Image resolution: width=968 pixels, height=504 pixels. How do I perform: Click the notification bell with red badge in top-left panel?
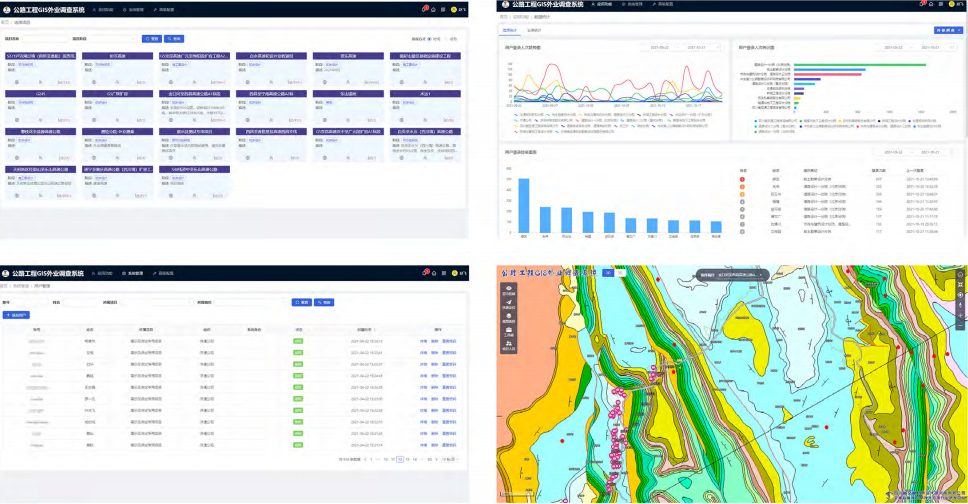coord(423,9)
